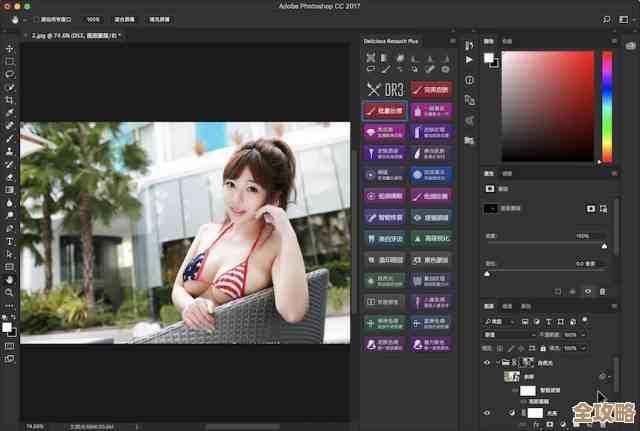This screenshot has height=431, width=640.
Task: Toggle mask visibility eye in Properties panel
Action: 588,291
